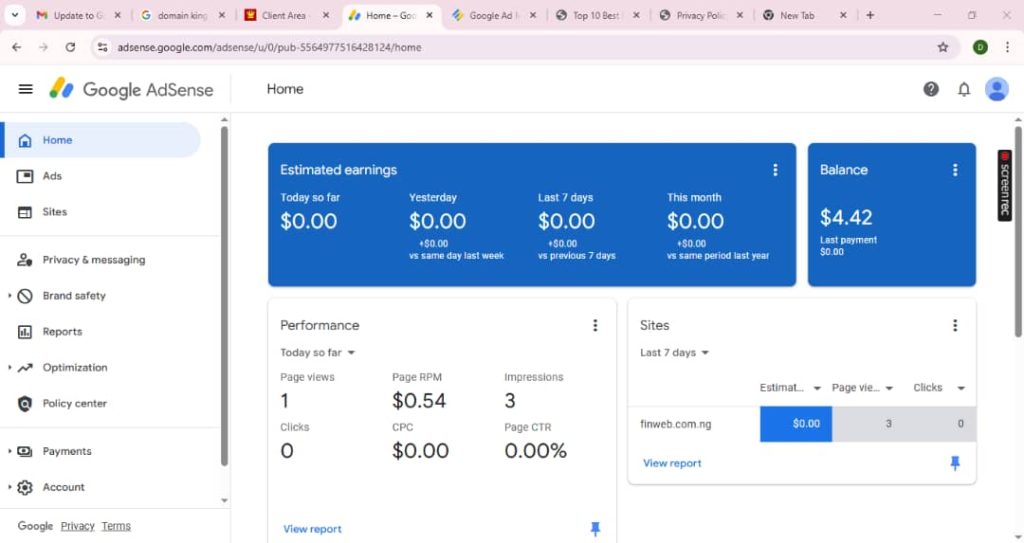Click View report link in Performance card

(x=312, y=529)
